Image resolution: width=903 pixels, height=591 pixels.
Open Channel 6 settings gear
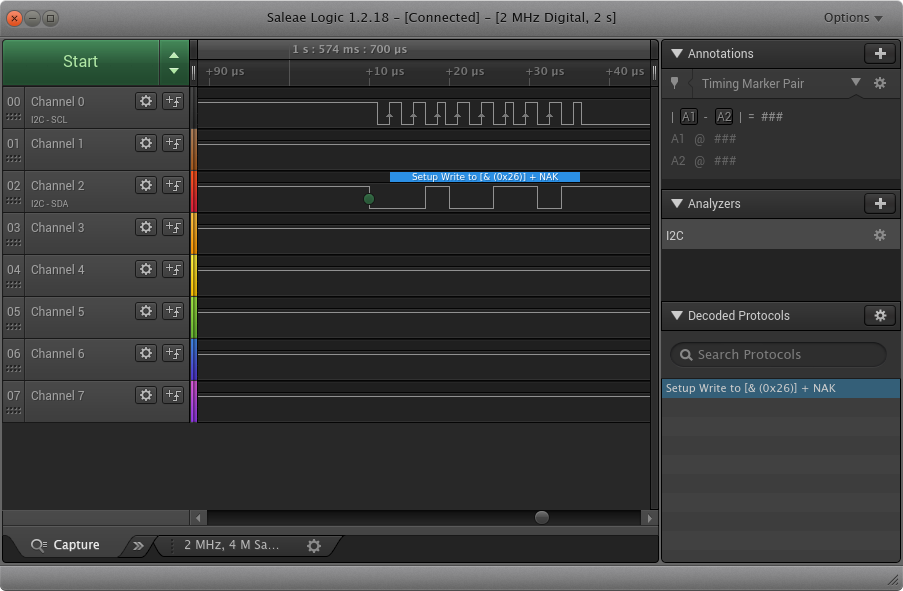point(146,354)
